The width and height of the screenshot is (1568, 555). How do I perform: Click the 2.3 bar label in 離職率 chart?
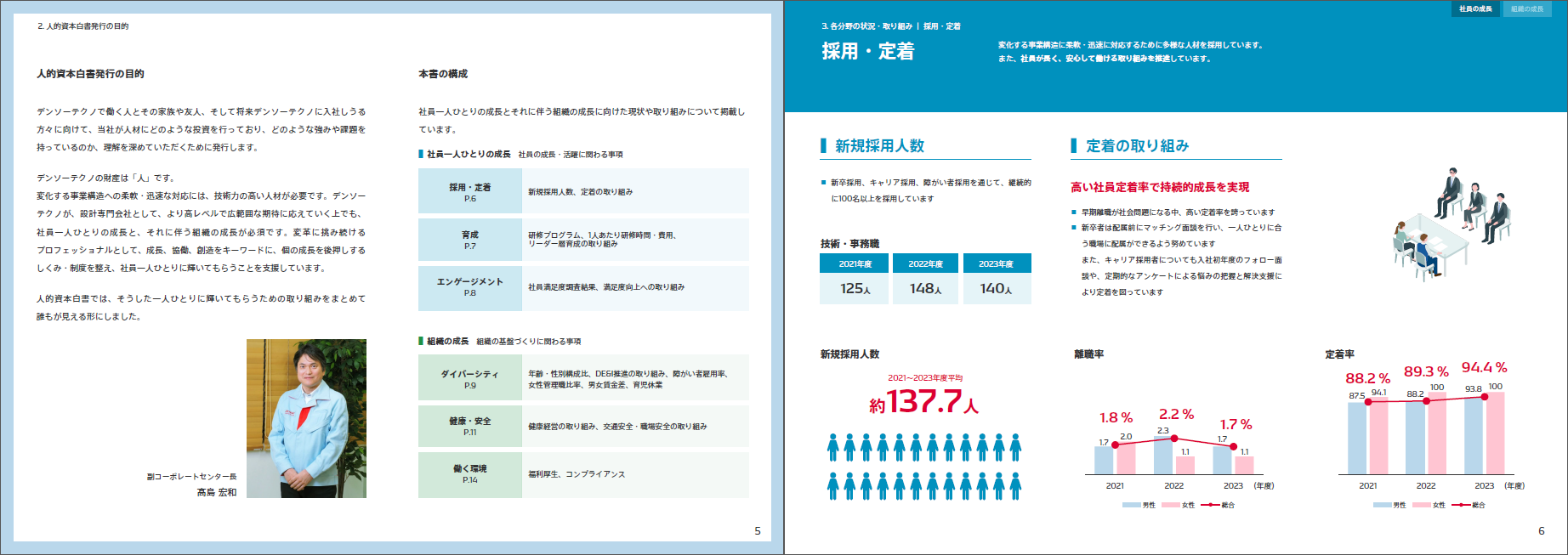point(1162,431)
